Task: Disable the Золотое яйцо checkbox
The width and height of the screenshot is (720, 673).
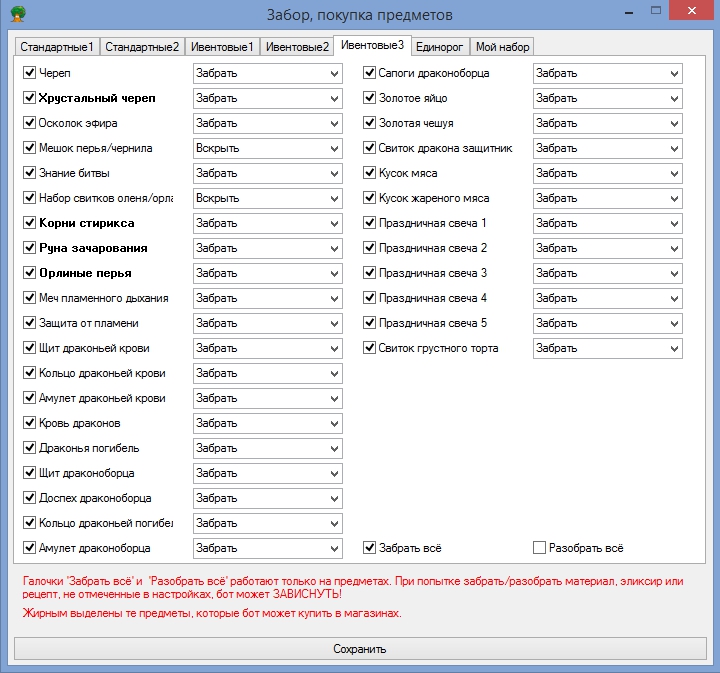Action: tap(369, 98)
